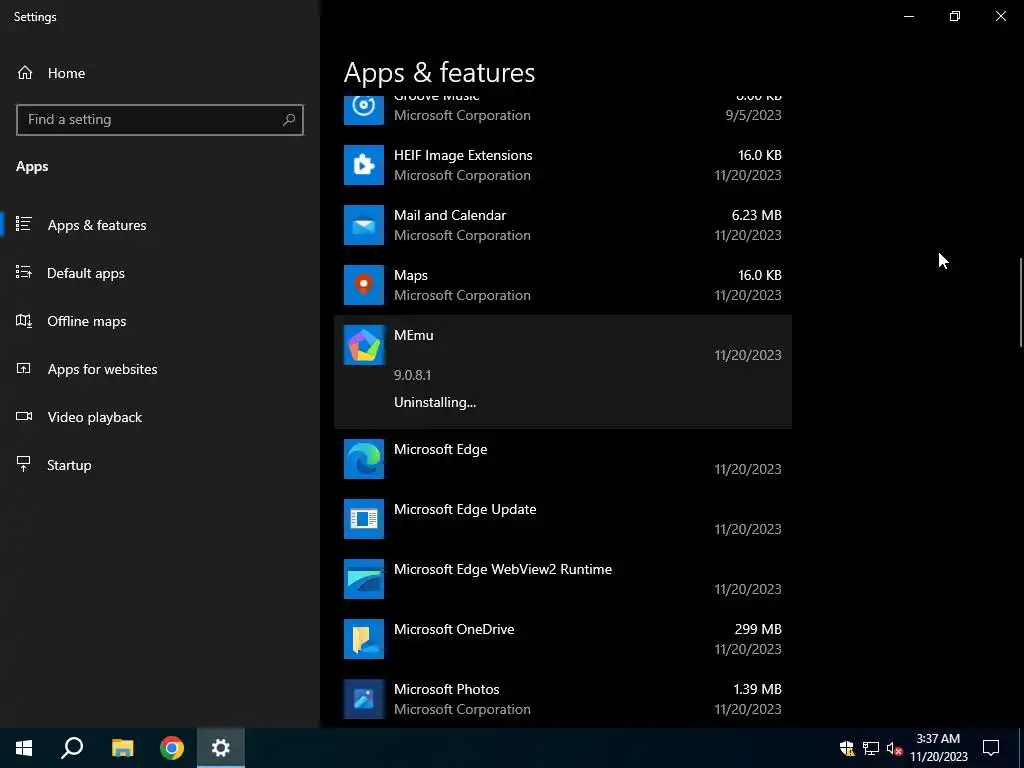Click the Microsoft Photos app icon
This screenshot has height=768, width=1024.
click(364, 699)
